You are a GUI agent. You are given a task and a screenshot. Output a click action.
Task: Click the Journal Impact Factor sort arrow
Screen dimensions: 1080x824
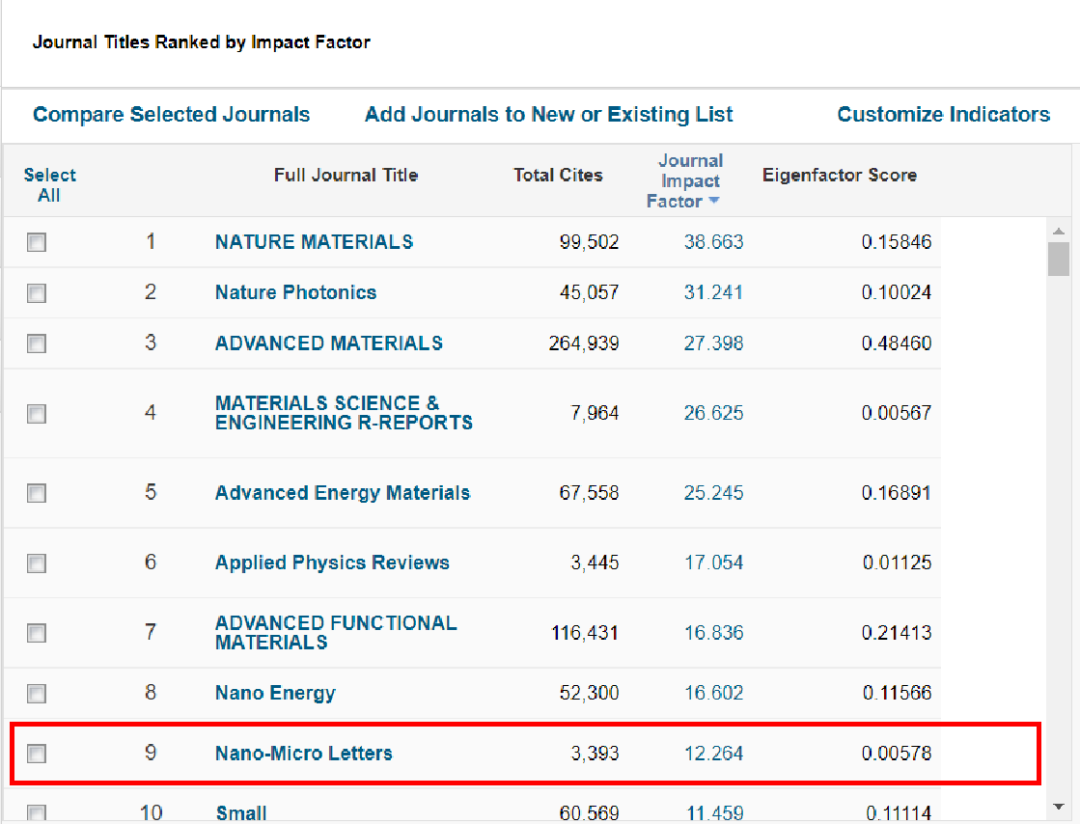pyautogui.click(x=714, y=200)
